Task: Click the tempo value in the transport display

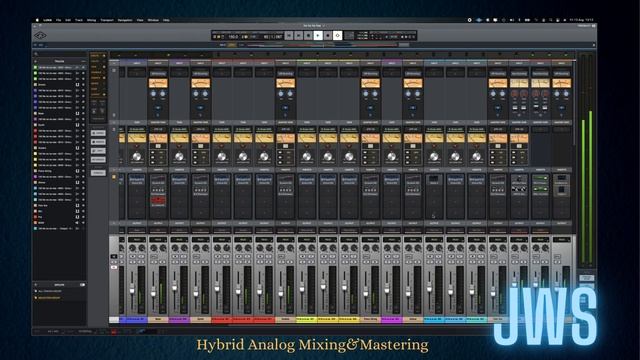Action: [x=233, y=36]
